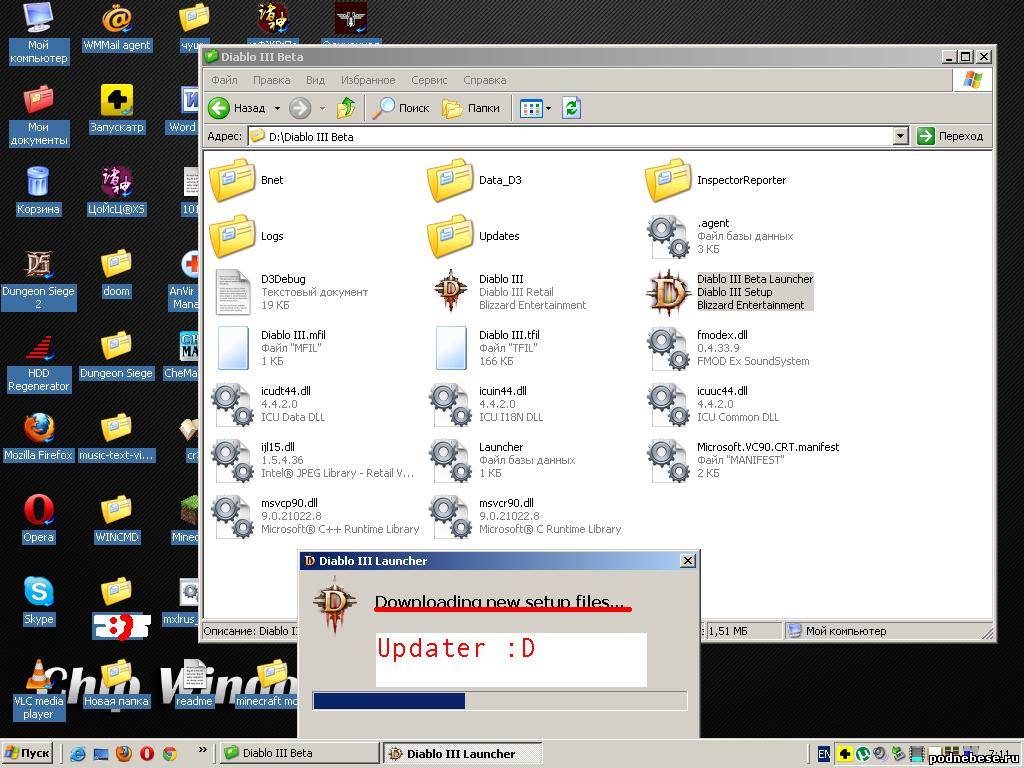Open the WMMail agent desktop icon
The image size is (1024, 768).
click(117, 27)
